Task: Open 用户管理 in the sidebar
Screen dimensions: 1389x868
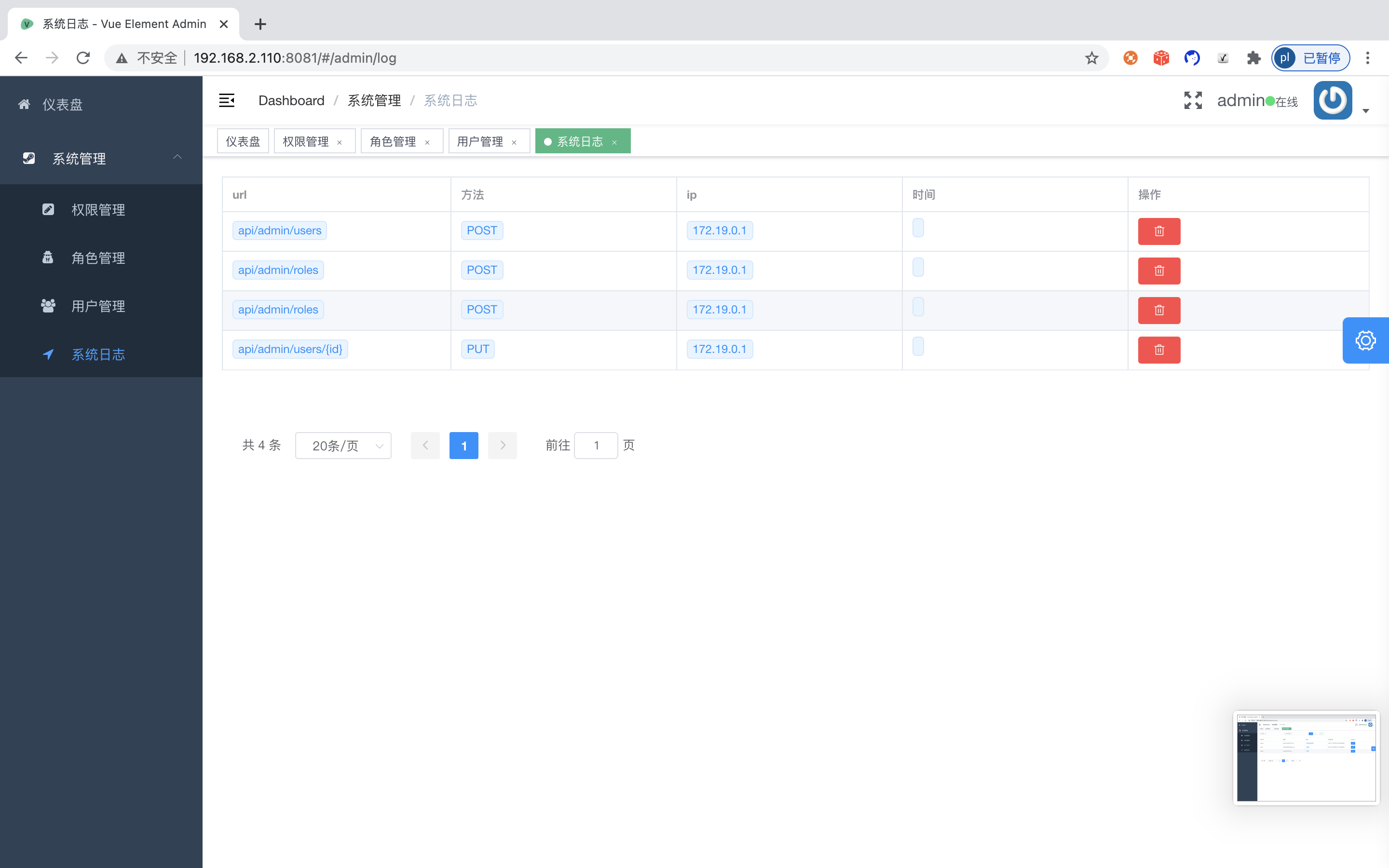Action: 98,306
